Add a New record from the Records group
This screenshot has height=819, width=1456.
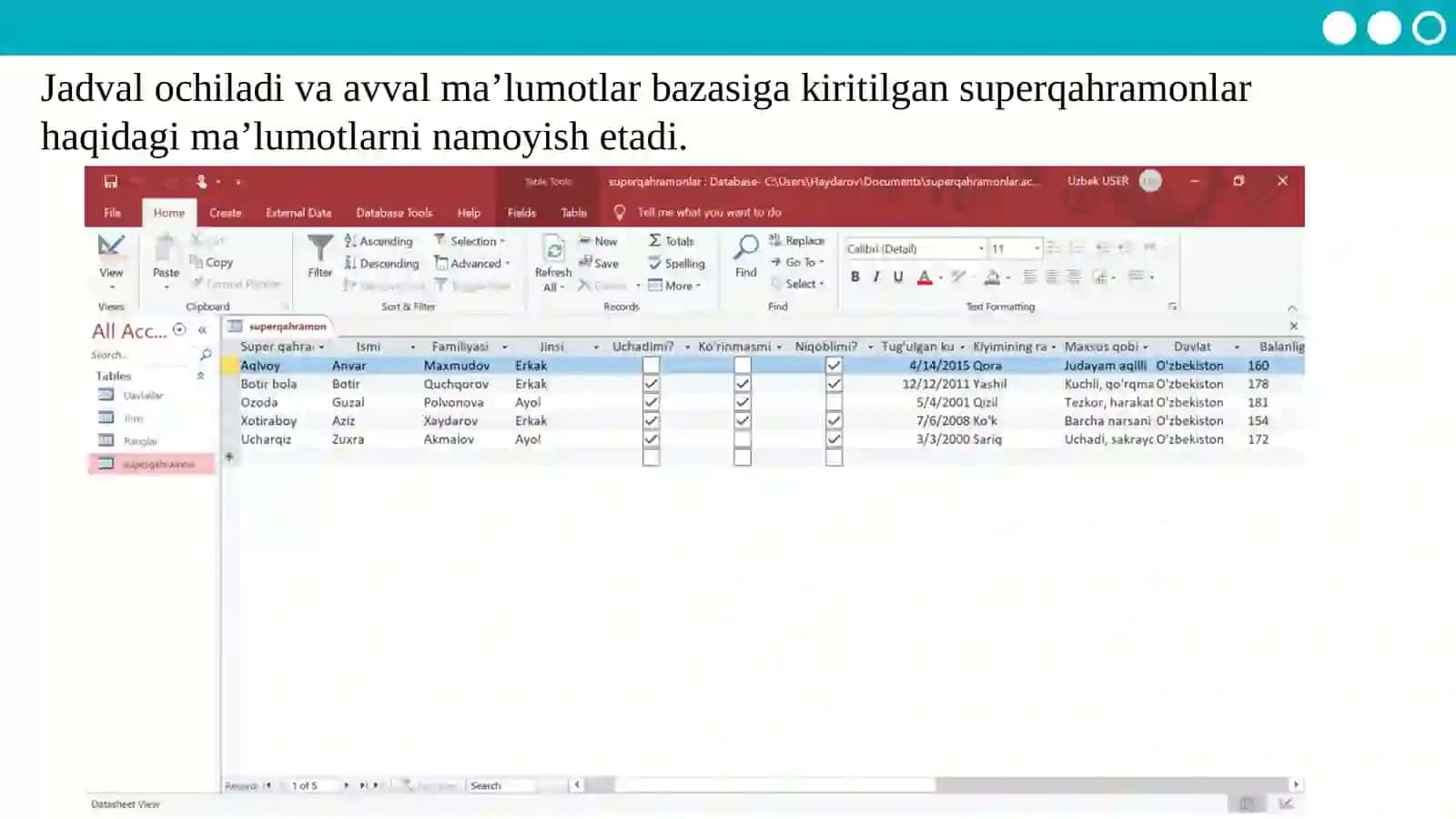[598, 241]
